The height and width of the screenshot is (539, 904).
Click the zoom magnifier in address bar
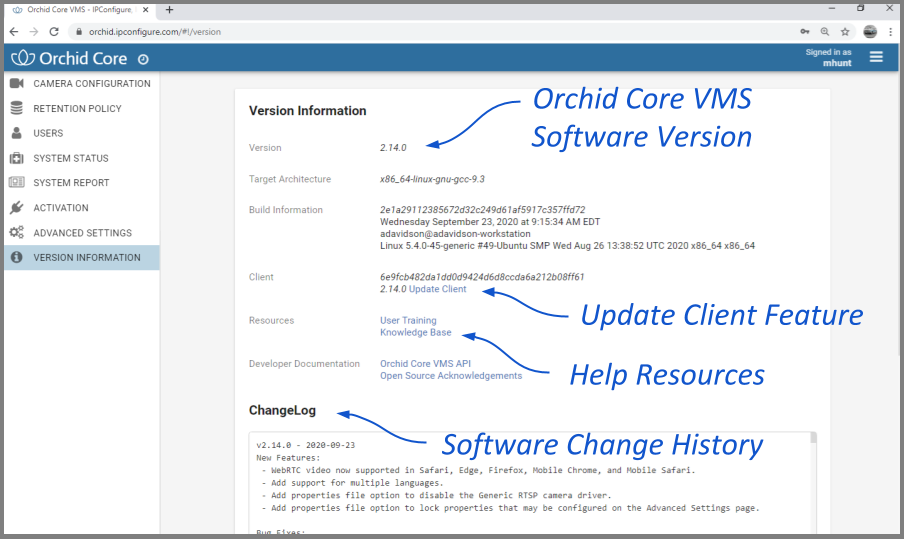point(825,32)
